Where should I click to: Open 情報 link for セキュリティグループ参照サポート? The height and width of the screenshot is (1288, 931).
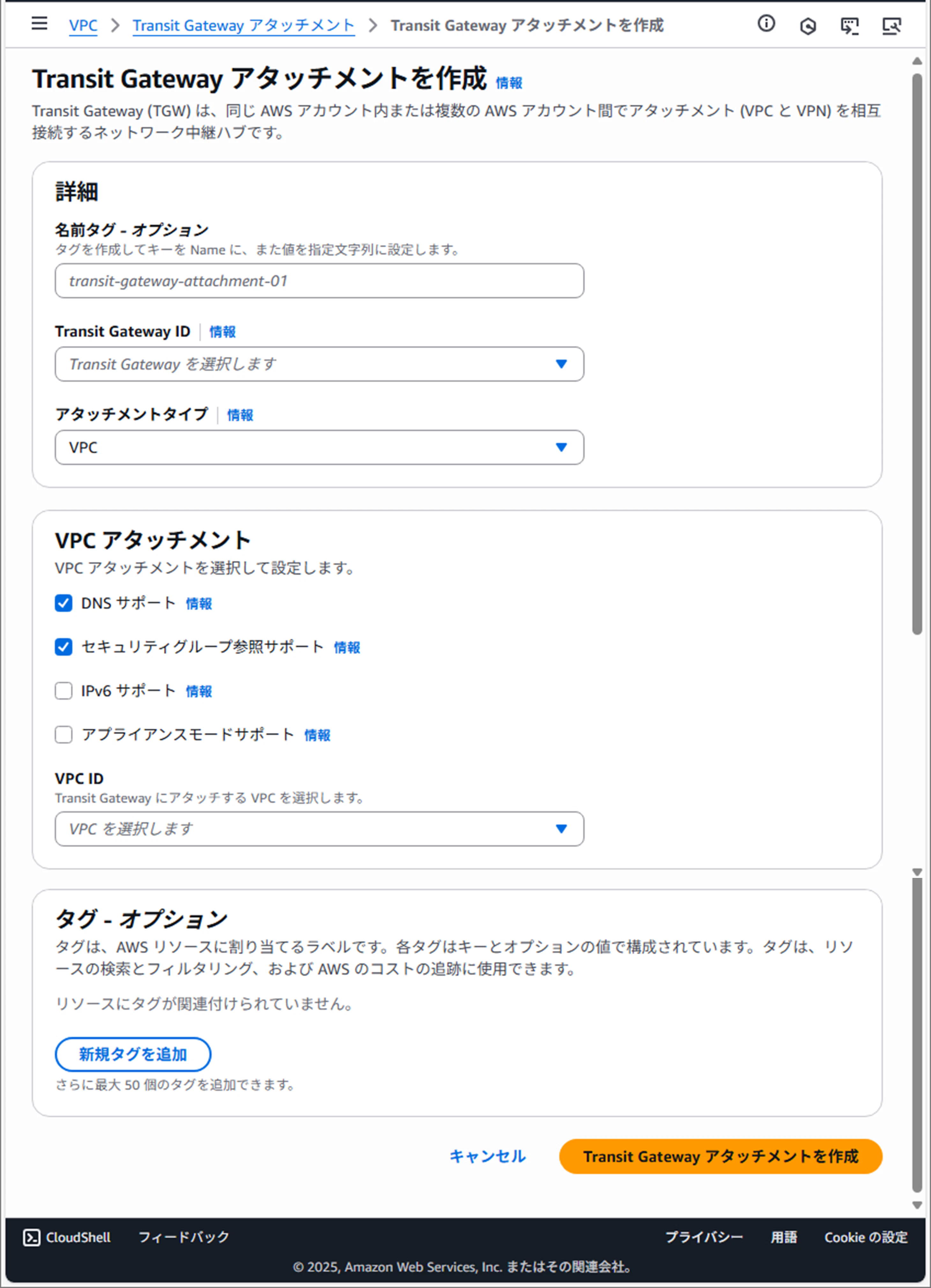pos(347,647)
